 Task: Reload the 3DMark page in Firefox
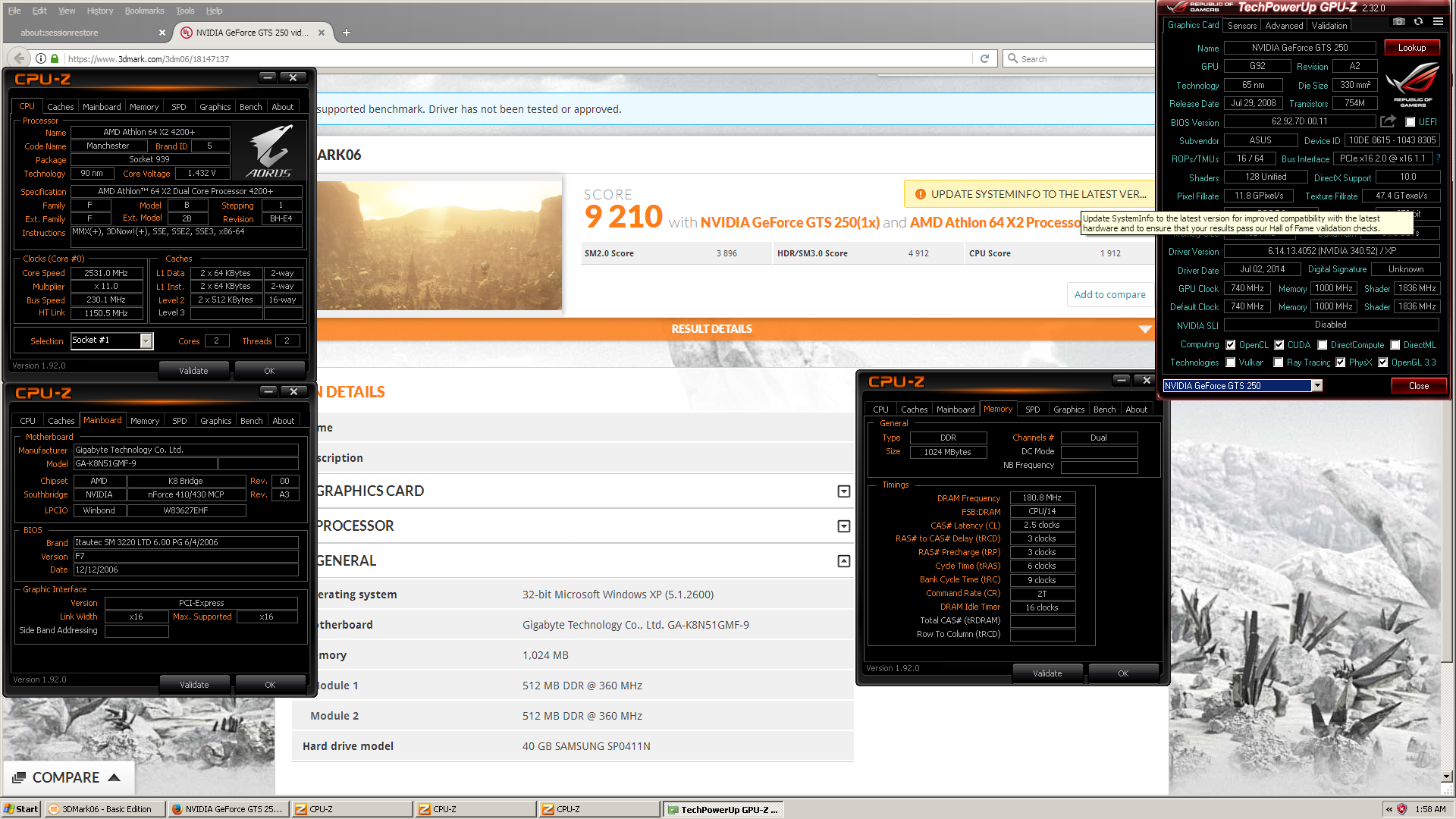(x=984, y=58)
